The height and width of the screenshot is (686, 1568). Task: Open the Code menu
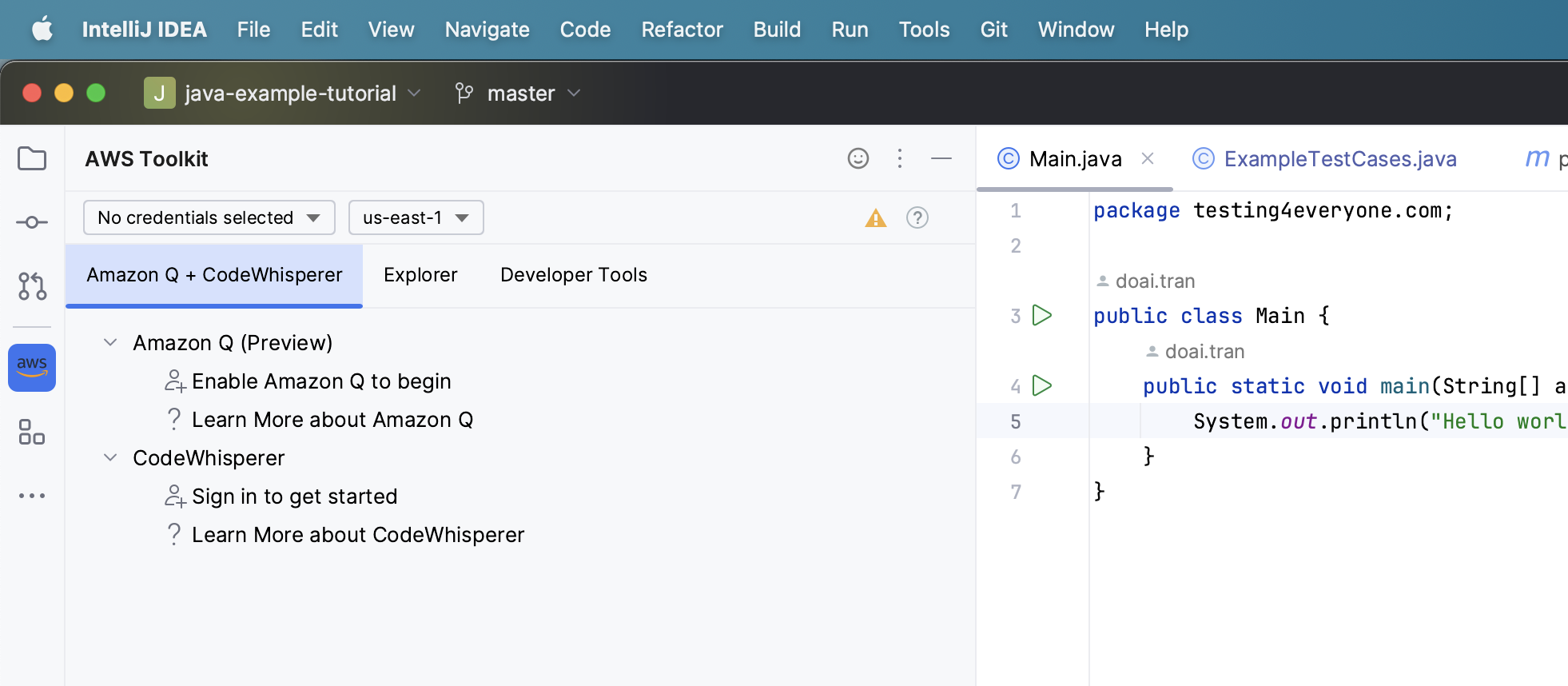point(586,30)
